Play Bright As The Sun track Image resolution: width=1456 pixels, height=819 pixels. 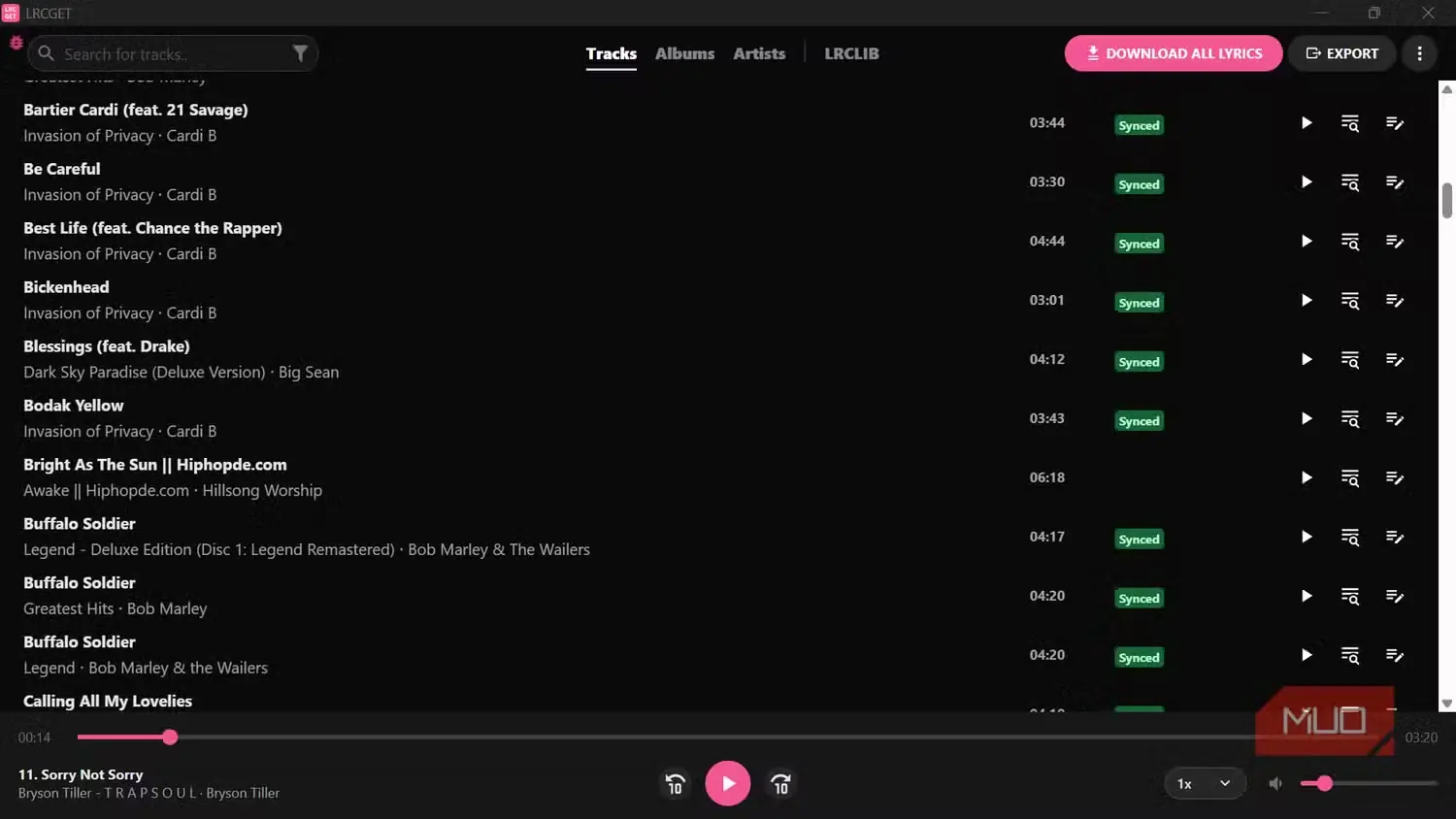[1307, 477]
